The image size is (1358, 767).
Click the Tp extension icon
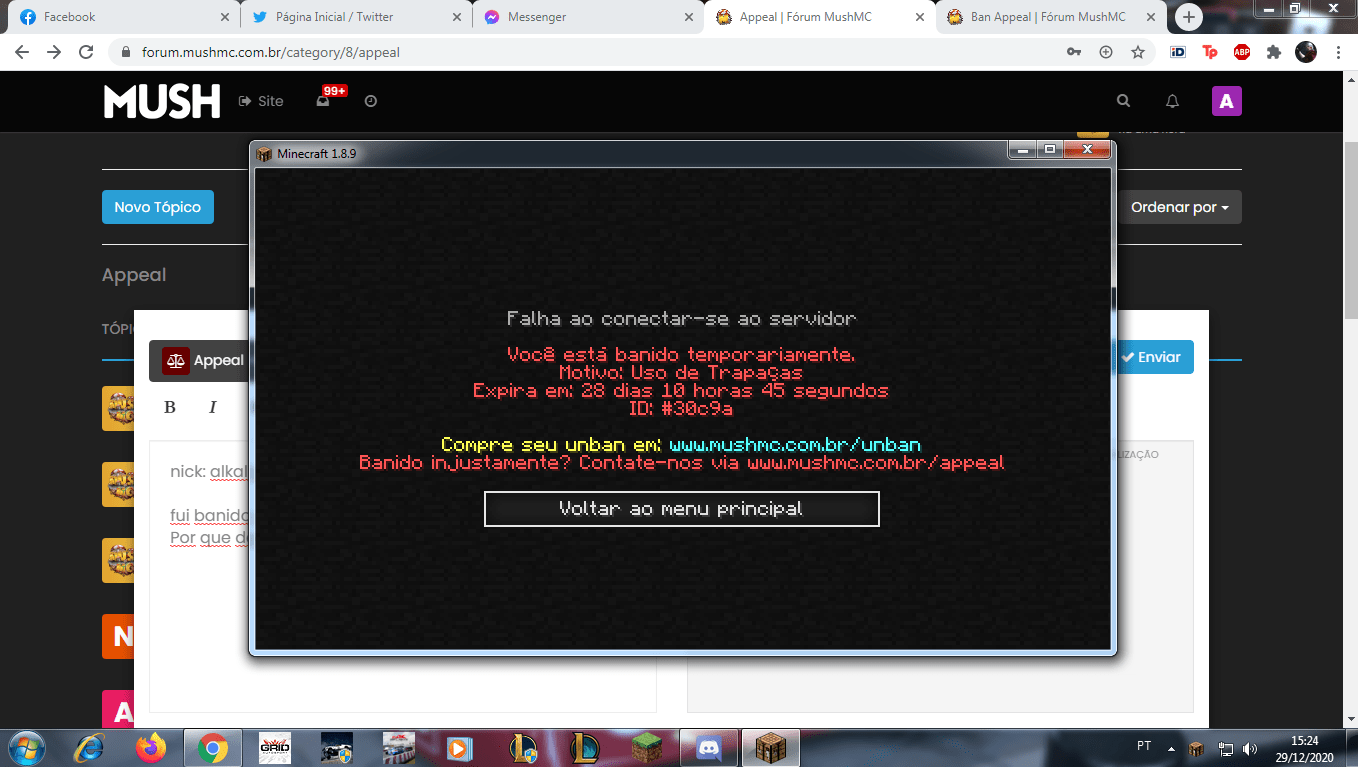click(x=1210, y=52)
